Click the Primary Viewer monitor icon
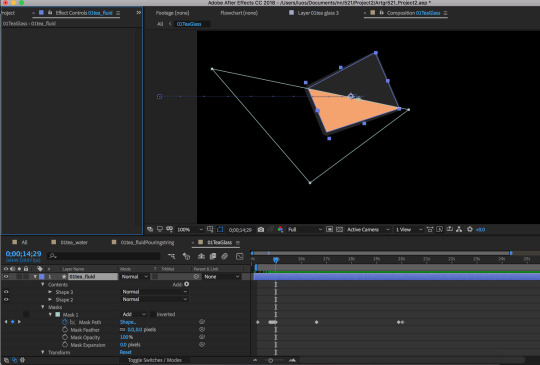540x365 pixels. point(159,229)
